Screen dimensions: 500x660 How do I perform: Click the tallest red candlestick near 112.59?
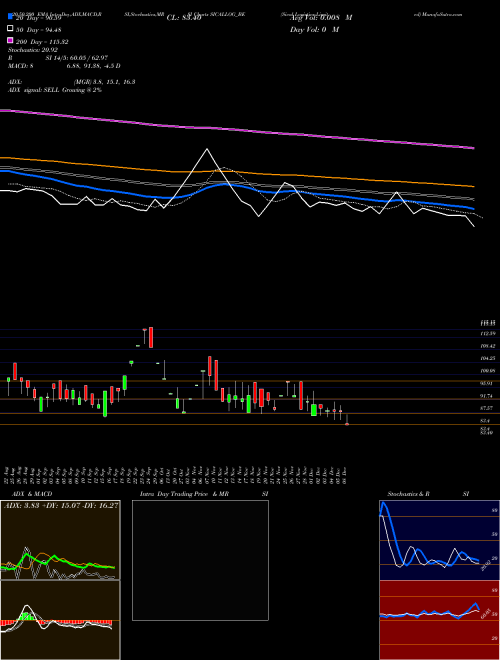click(x=151, y=337)
